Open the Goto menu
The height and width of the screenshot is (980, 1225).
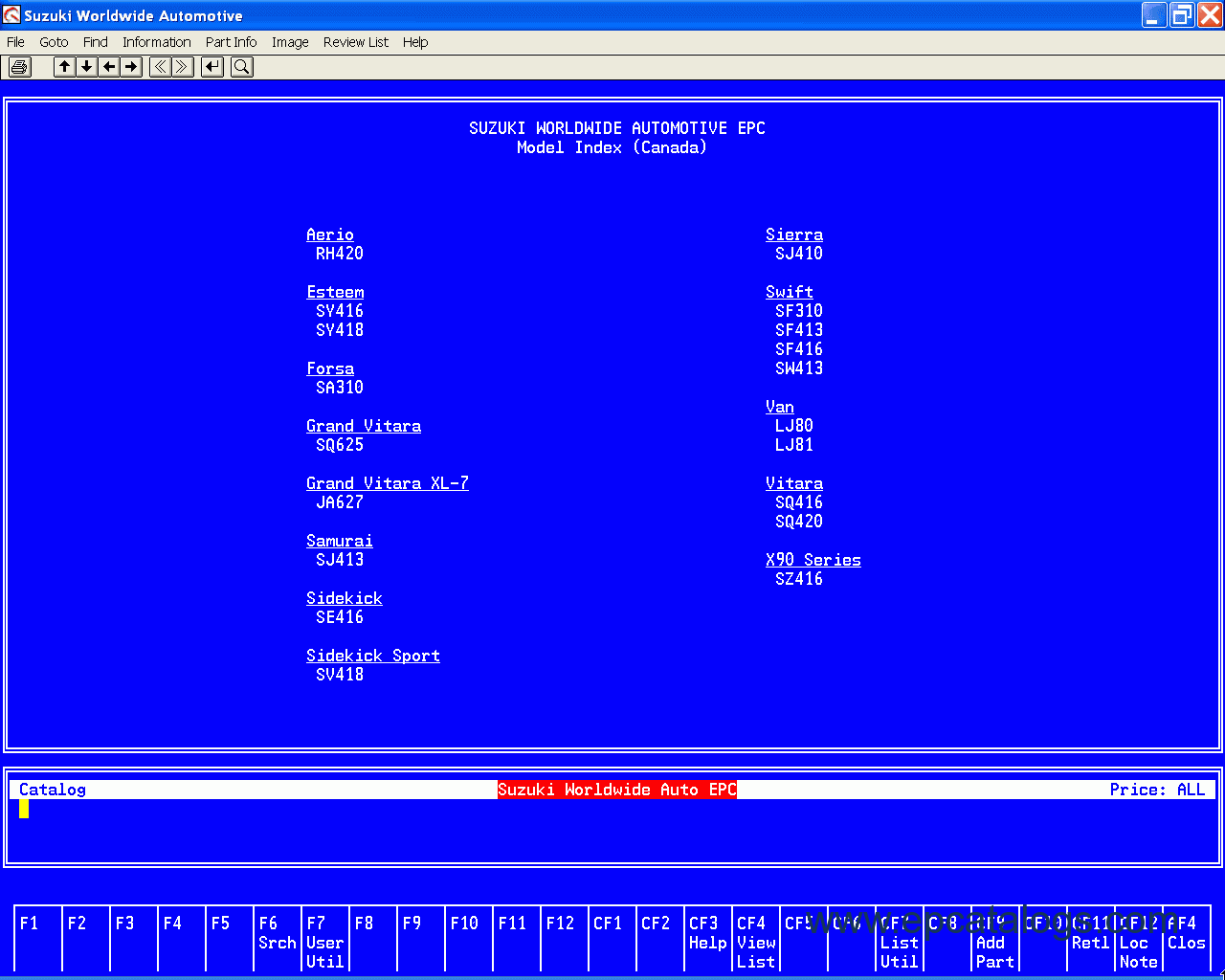tap(54, 42)
